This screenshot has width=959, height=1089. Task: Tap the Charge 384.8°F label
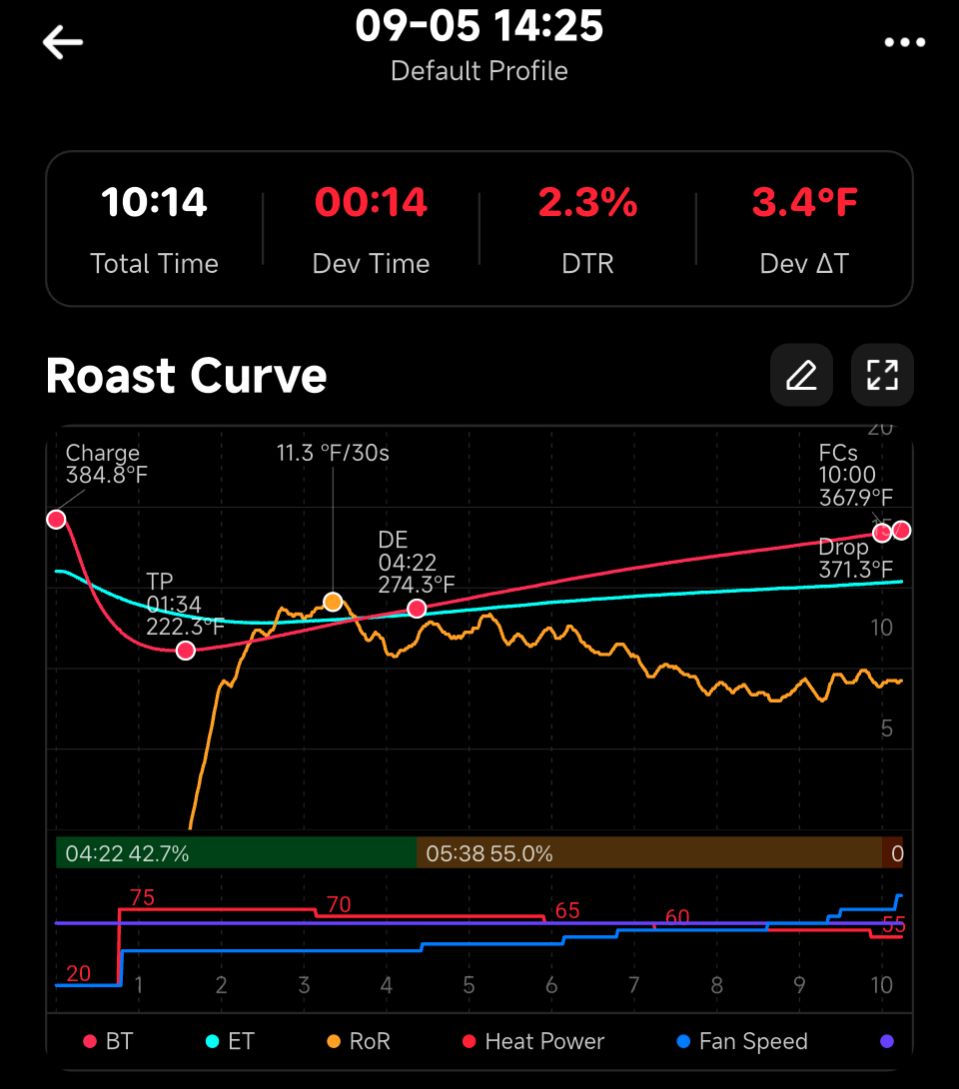coord(106,464)
